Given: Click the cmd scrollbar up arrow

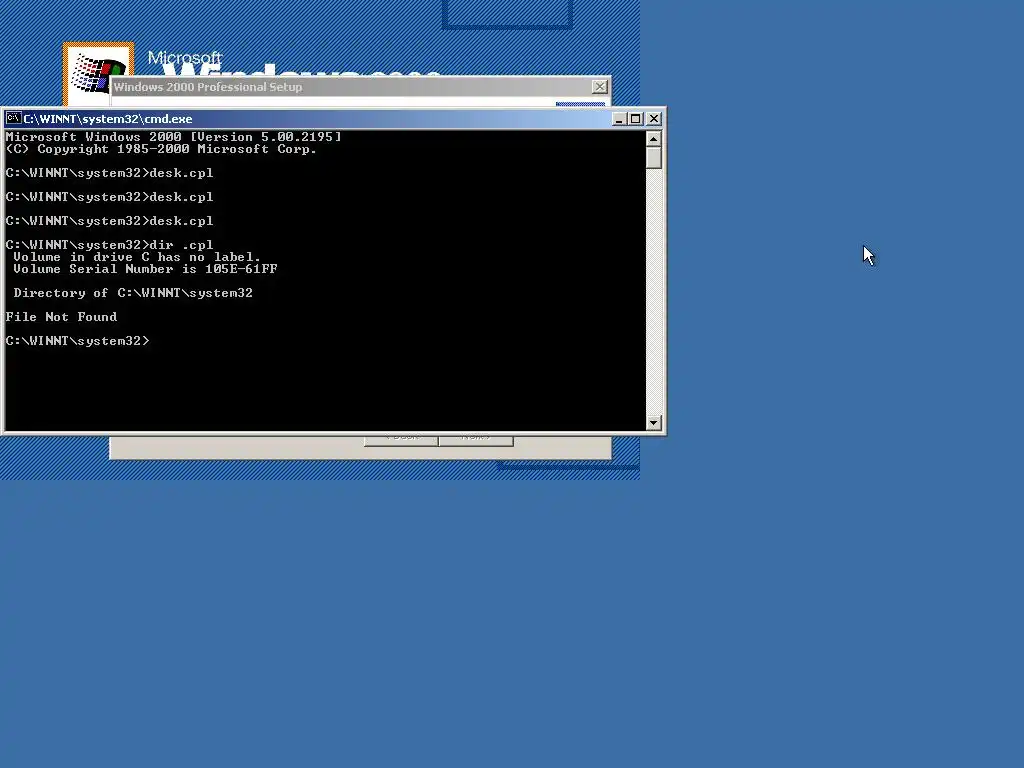Looking at the screenshot, I should [x=654, y=139].
